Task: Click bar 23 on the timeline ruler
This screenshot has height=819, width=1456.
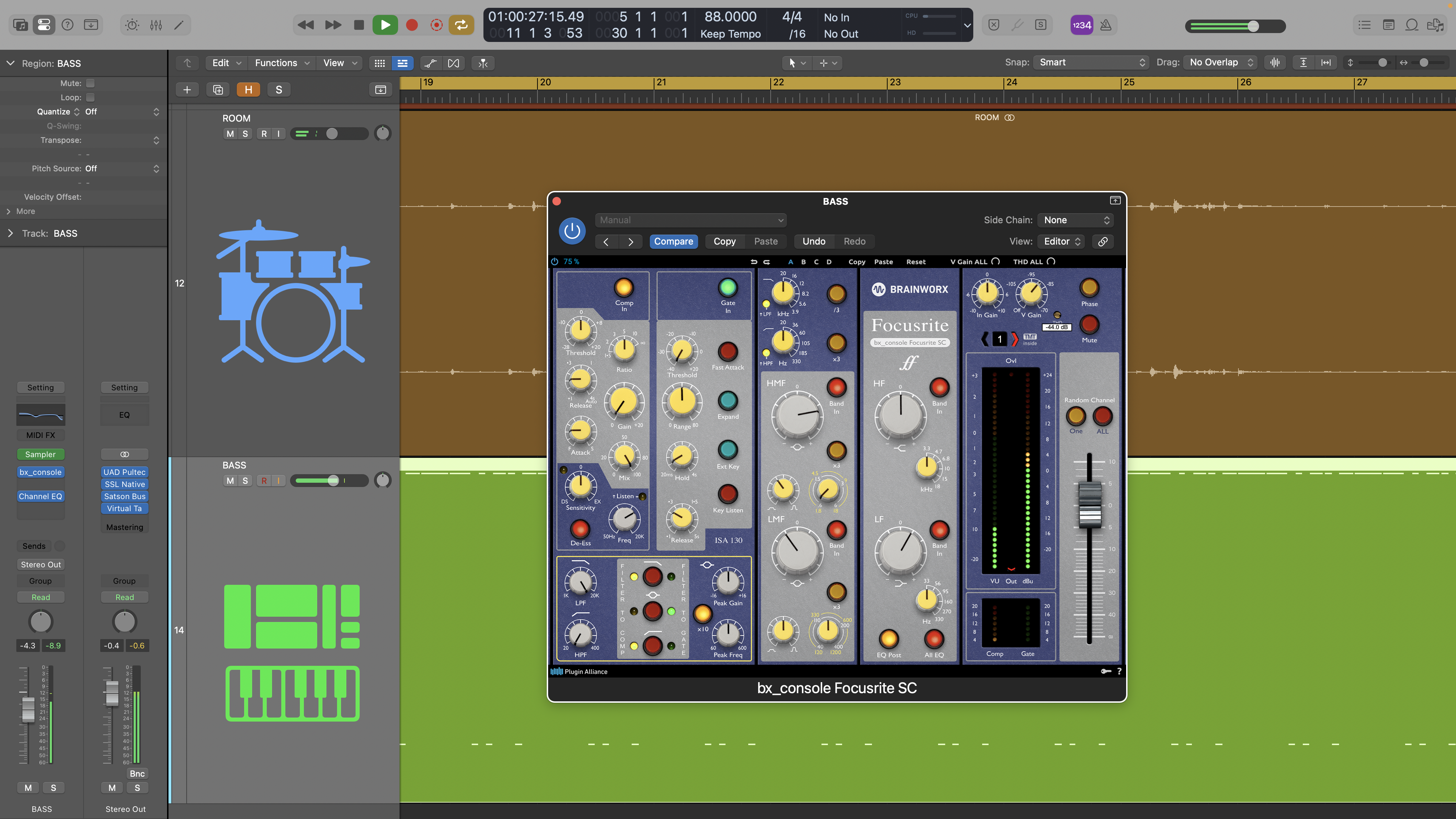Action: (895, 82)
